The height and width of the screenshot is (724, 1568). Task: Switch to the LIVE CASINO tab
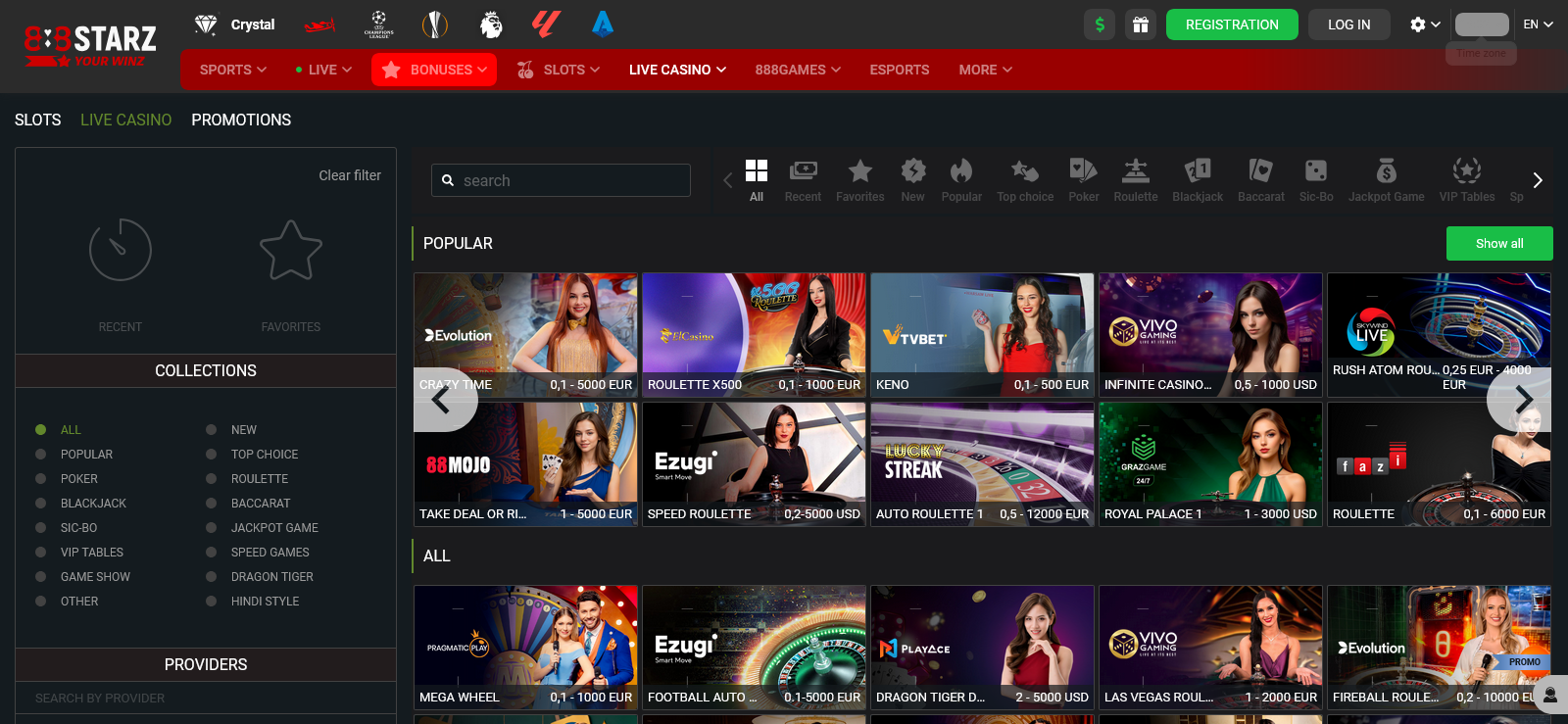click(125, 120)
